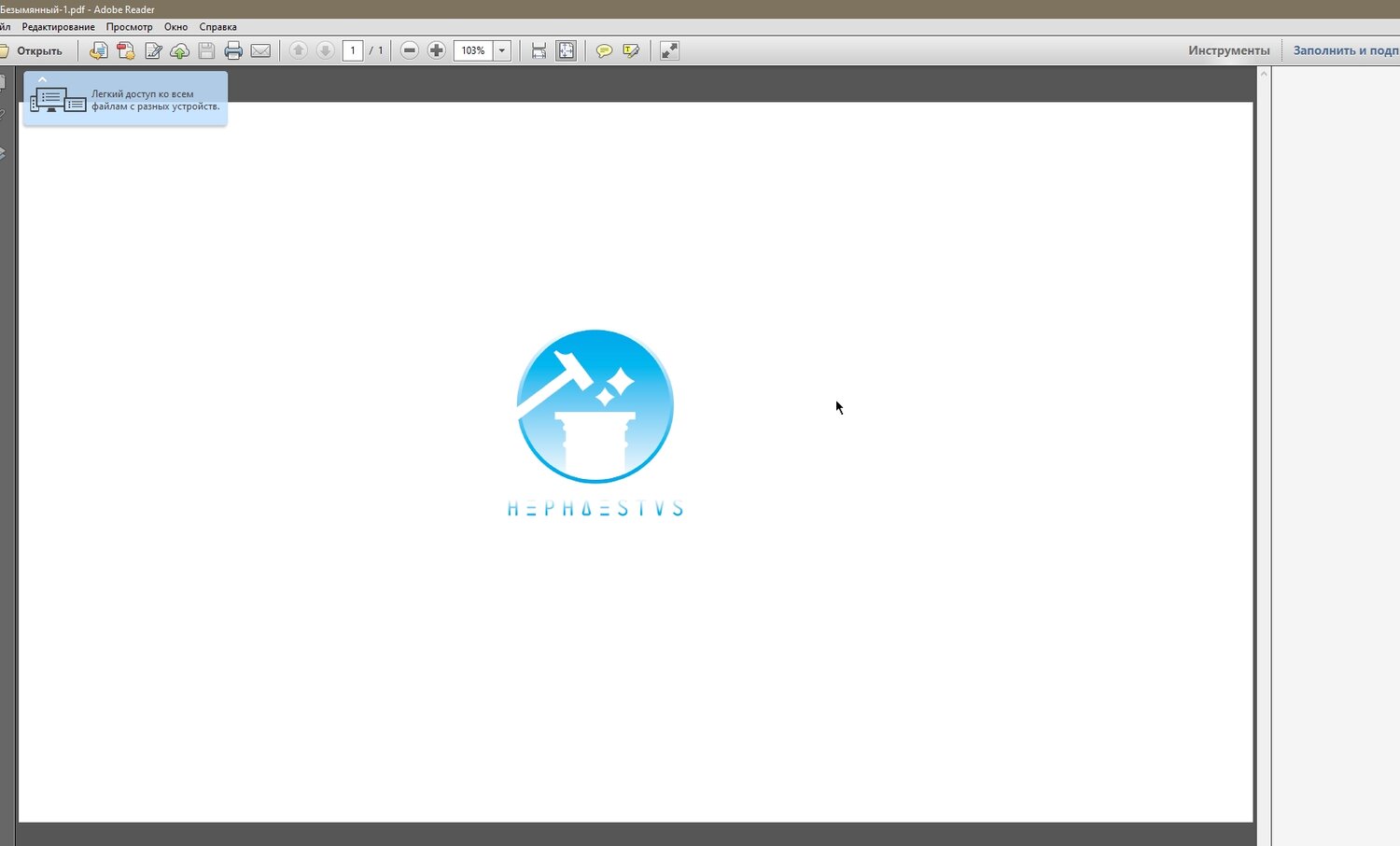This screenshot has height=846, width=1400.
Task: Zoom out with the minus button
Action: (x=409, y=50)
